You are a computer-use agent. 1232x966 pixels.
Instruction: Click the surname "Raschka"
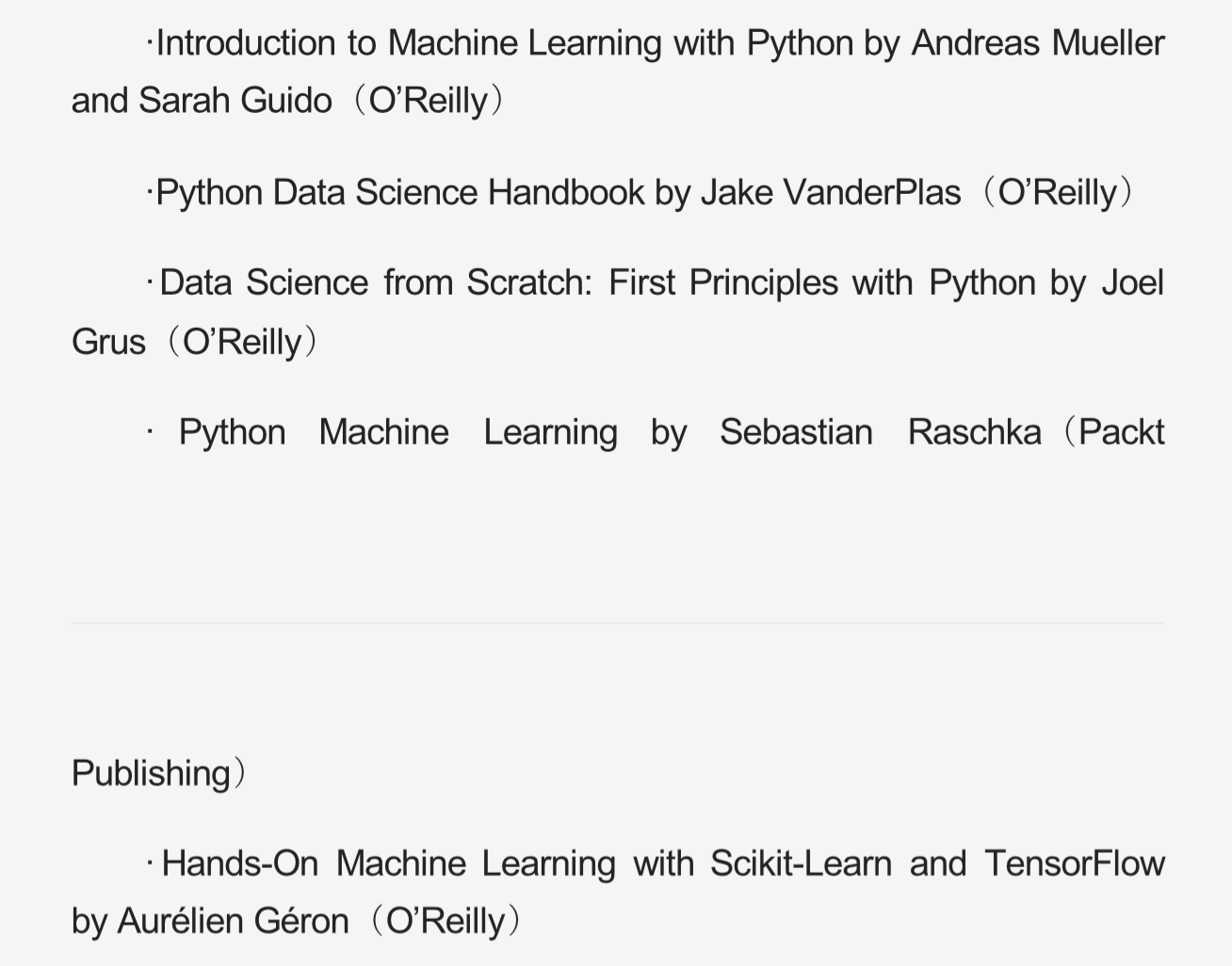974,432
